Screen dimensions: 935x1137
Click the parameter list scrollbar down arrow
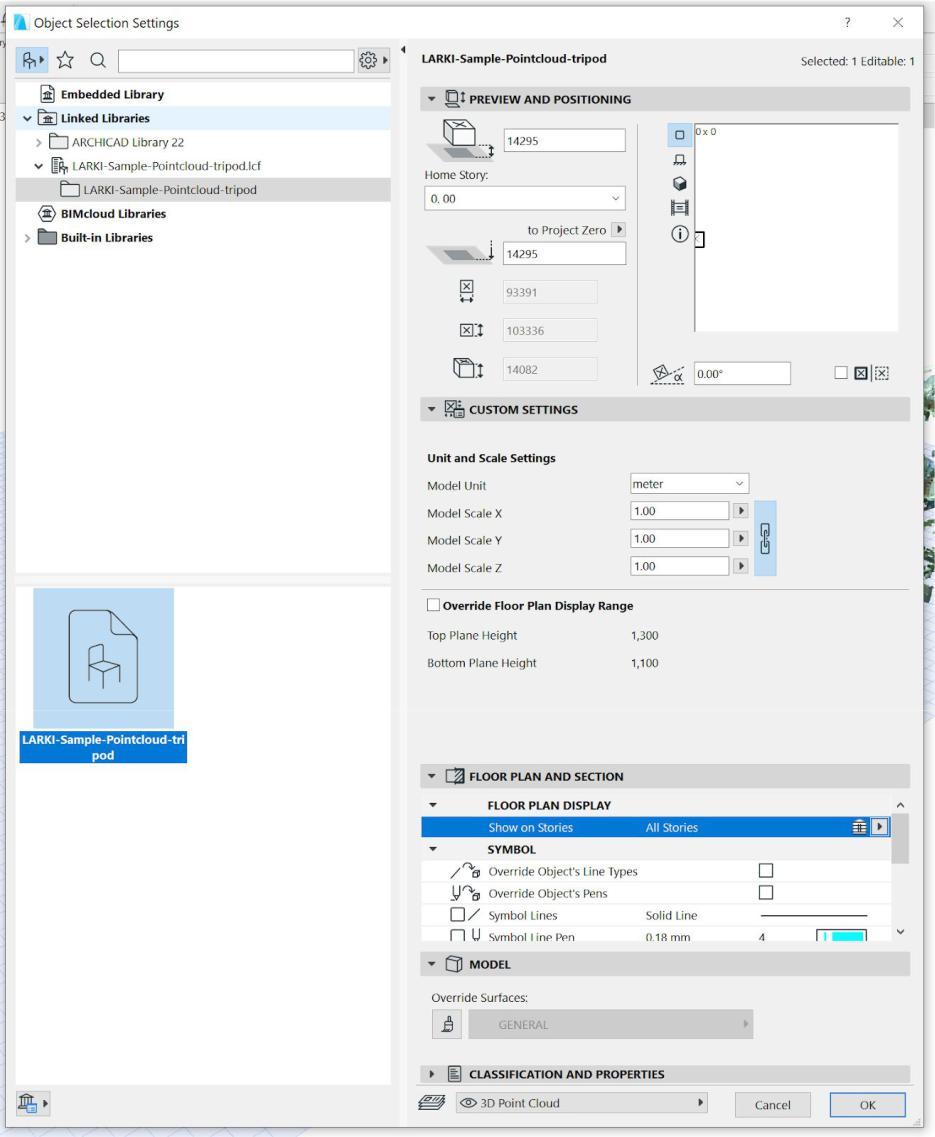tap(900, 932)
